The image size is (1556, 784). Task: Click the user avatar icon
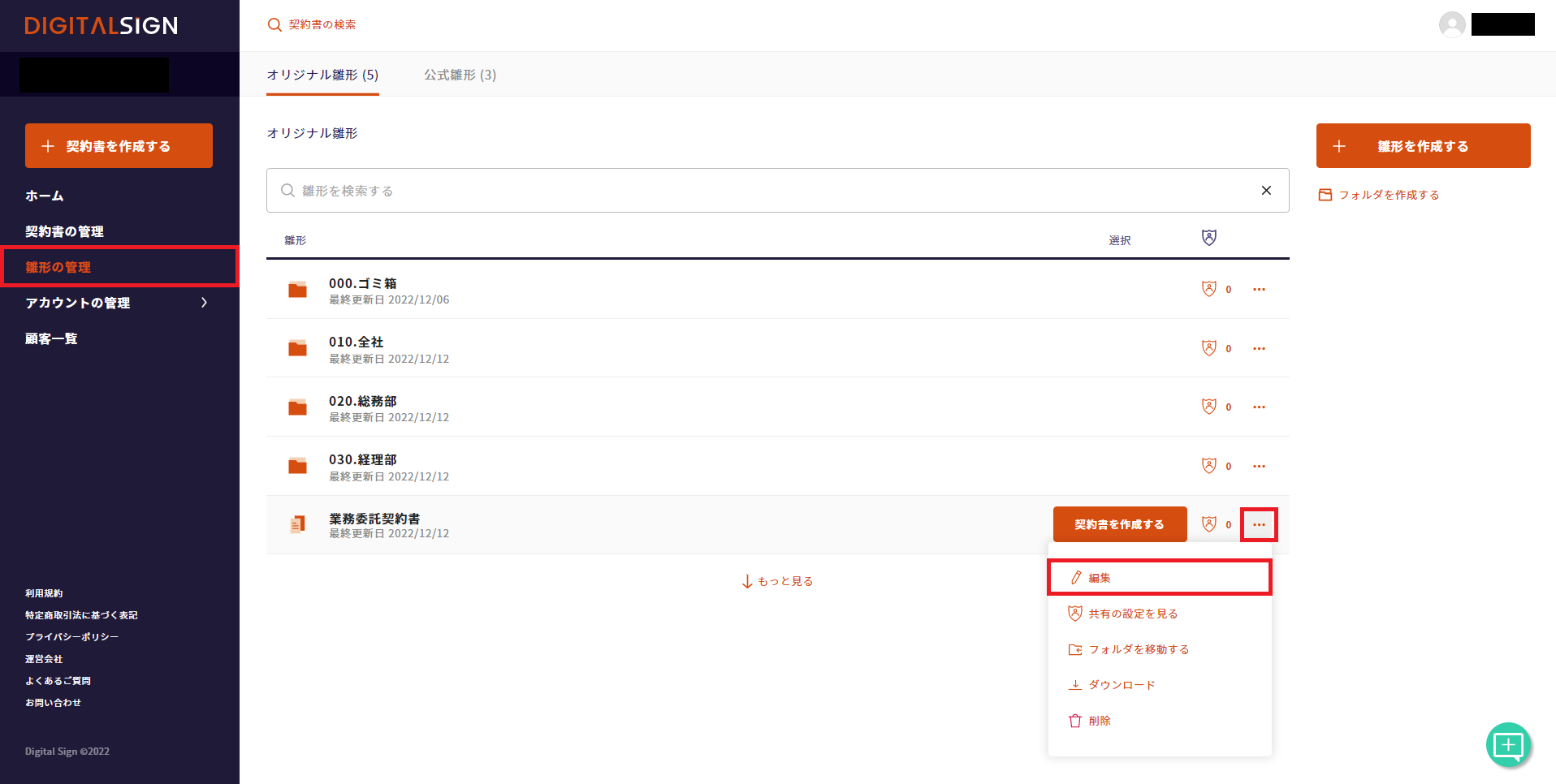[x=1451, y=24]
